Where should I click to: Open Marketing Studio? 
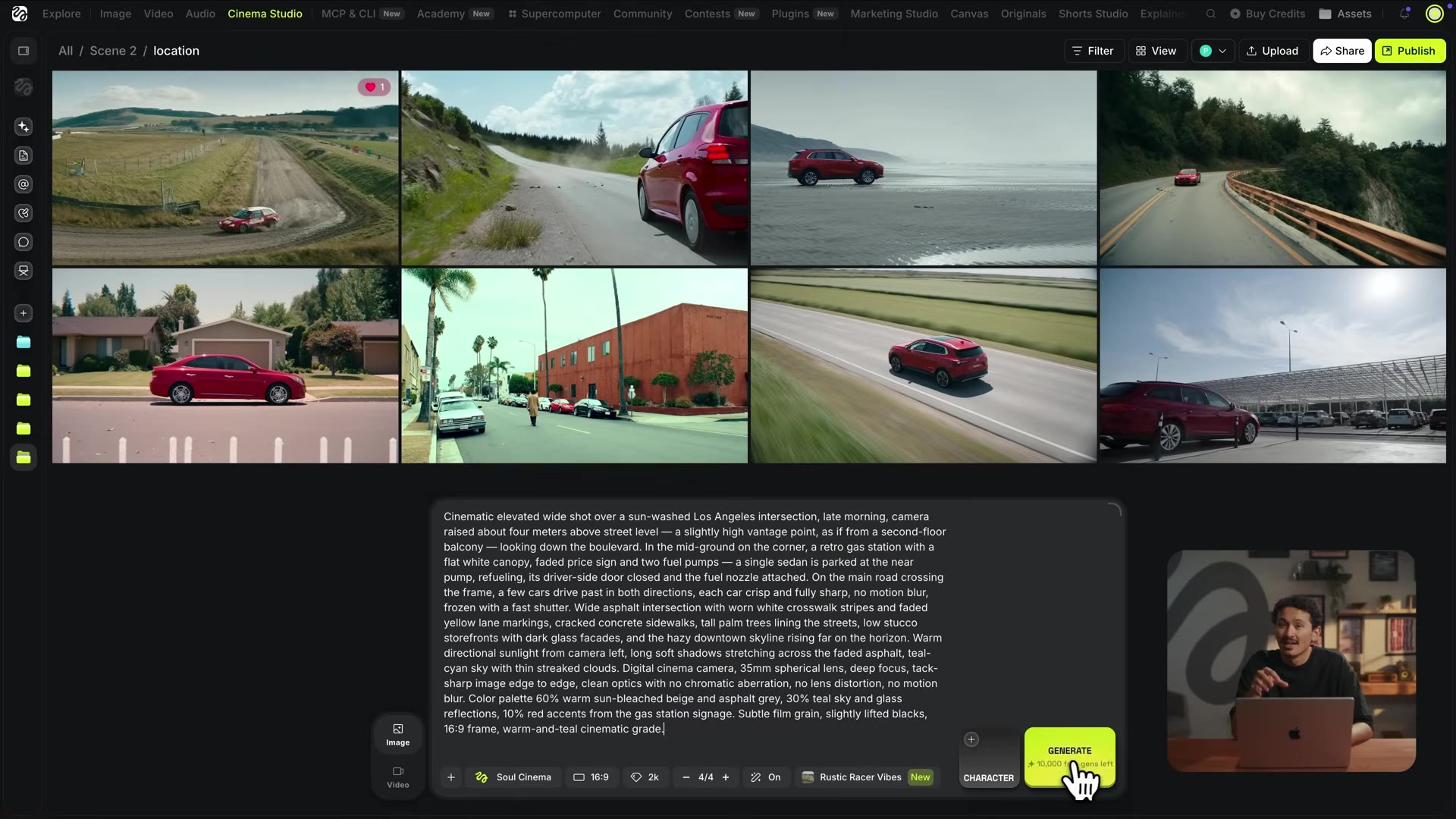pyautogui.click(x=894, y=14)
